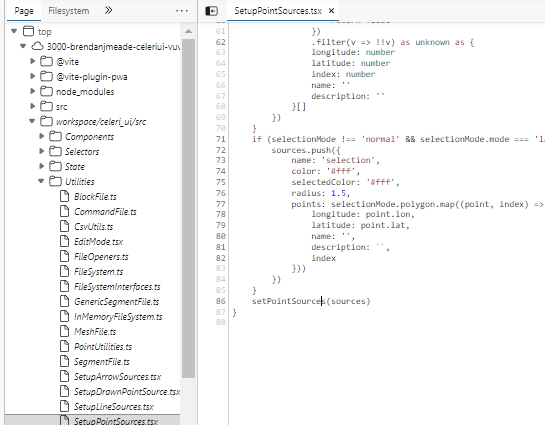Click the workspace/celeri_ui/src folder icon

(46, 121)
